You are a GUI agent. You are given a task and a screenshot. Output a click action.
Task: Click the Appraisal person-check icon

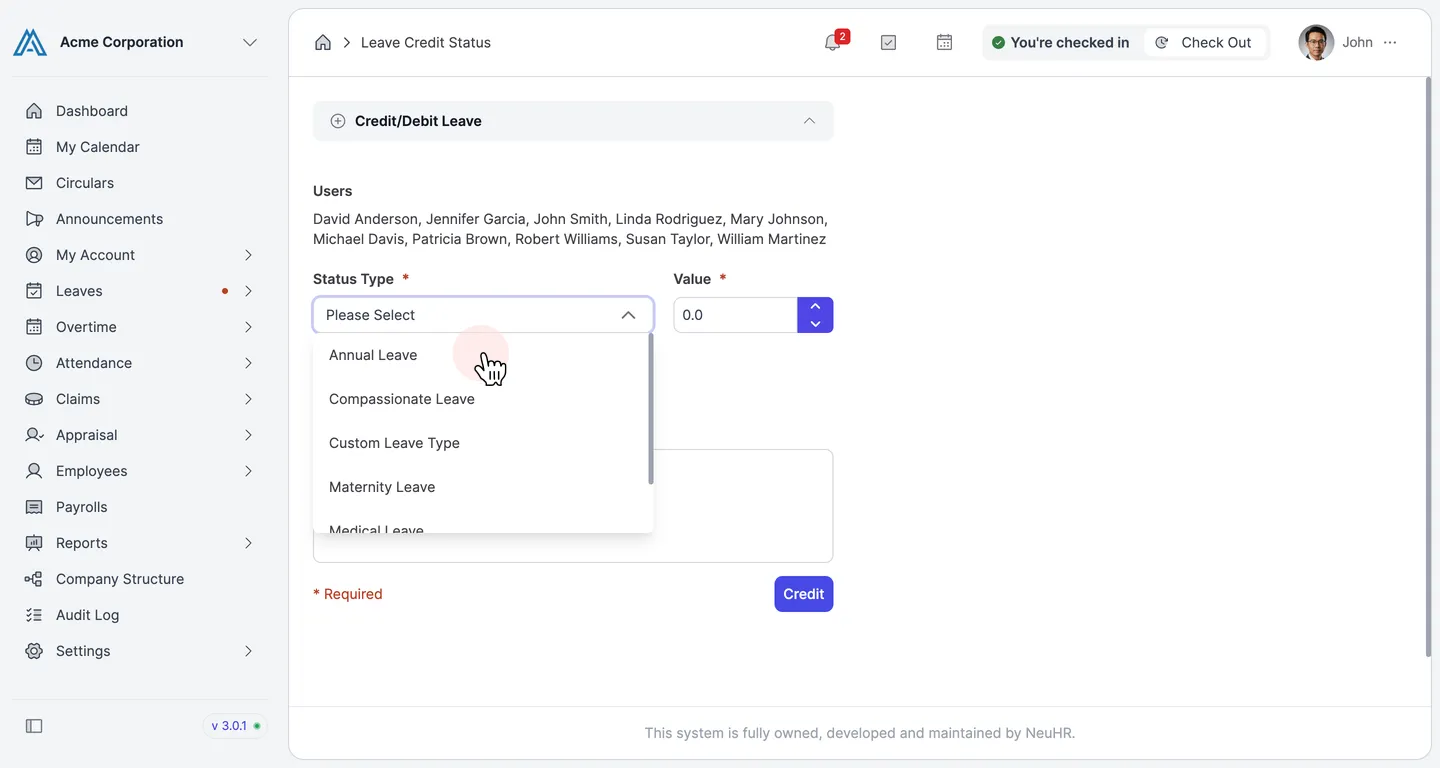tap(34, 435)
